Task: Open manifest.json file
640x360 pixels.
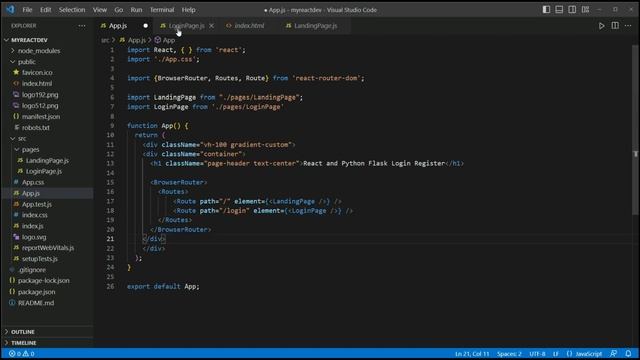Action: point(41,117)
